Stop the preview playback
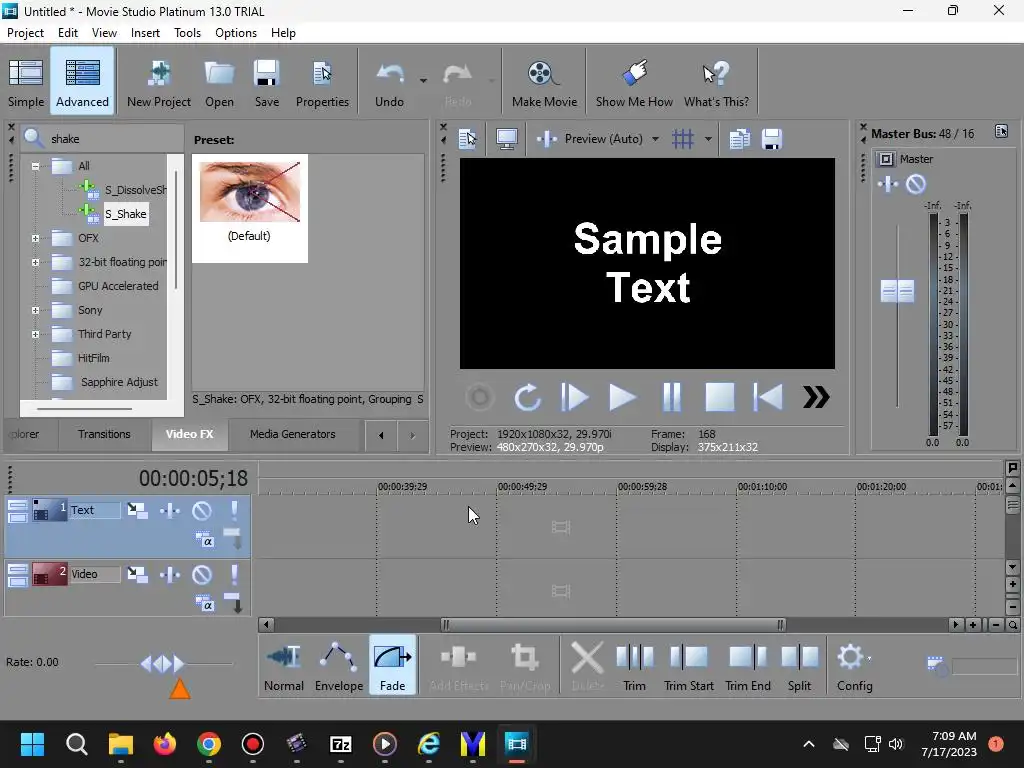This screenshot has width=1024, height=768. (x=719, y=397)
